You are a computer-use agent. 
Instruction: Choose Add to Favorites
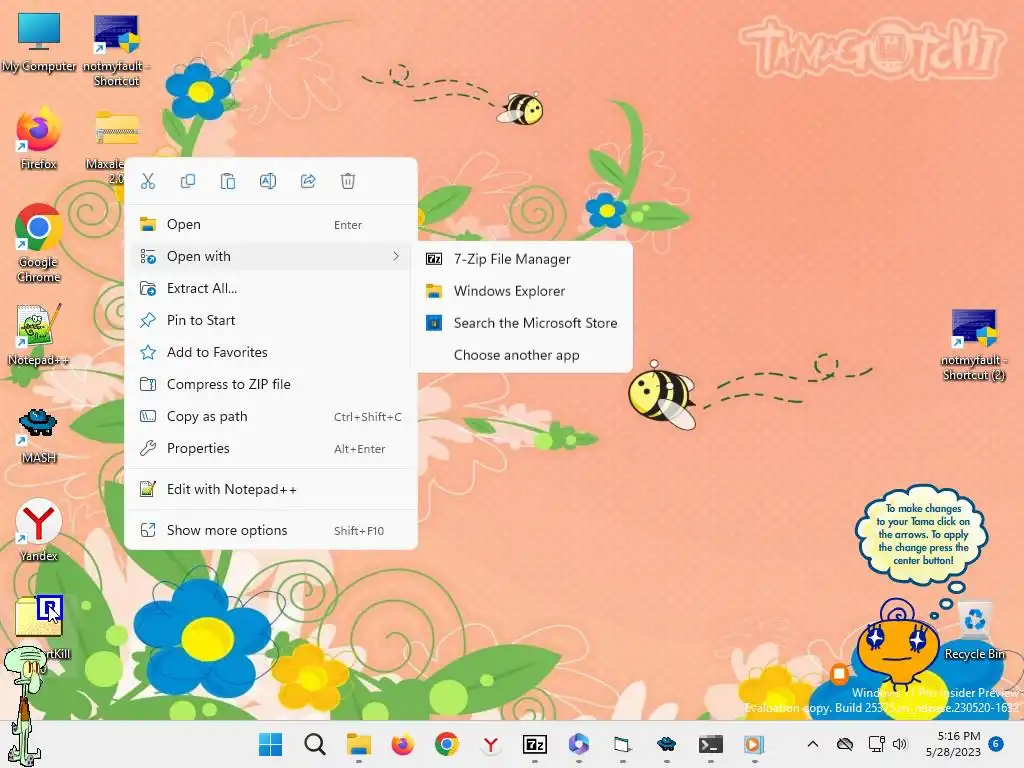point(270,352)
